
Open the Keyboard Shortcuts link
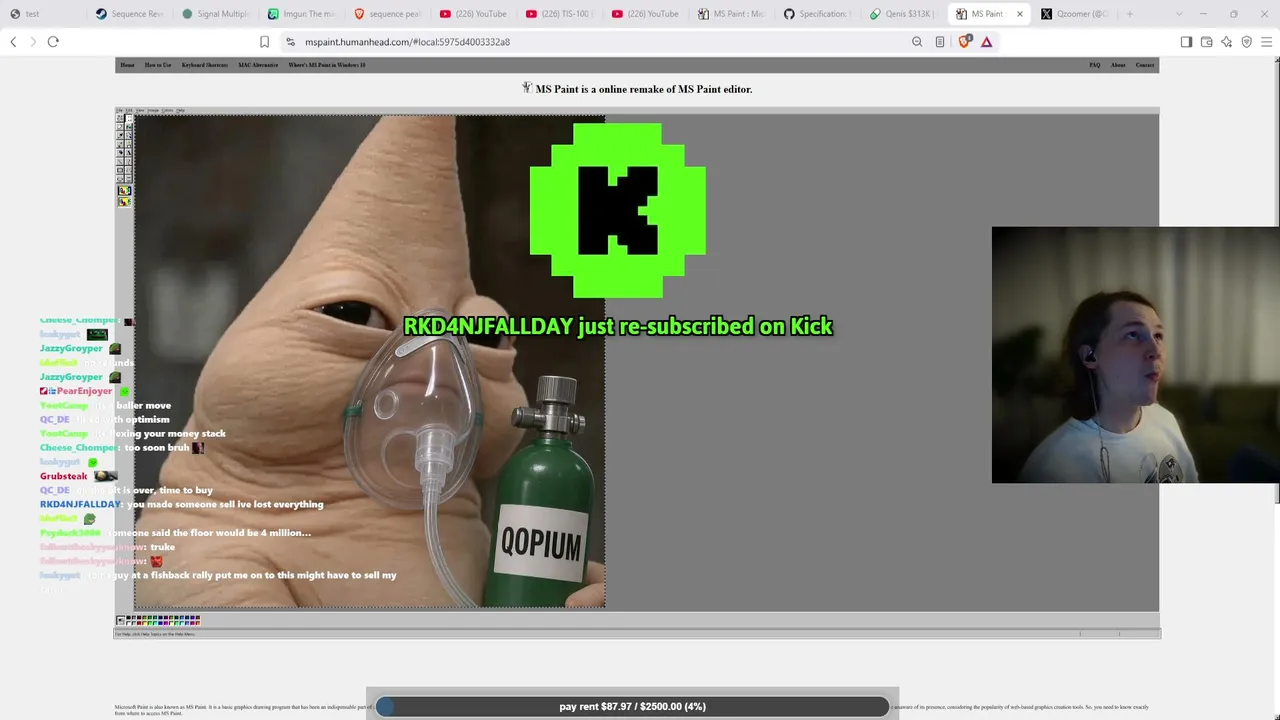tap(205, 65)
